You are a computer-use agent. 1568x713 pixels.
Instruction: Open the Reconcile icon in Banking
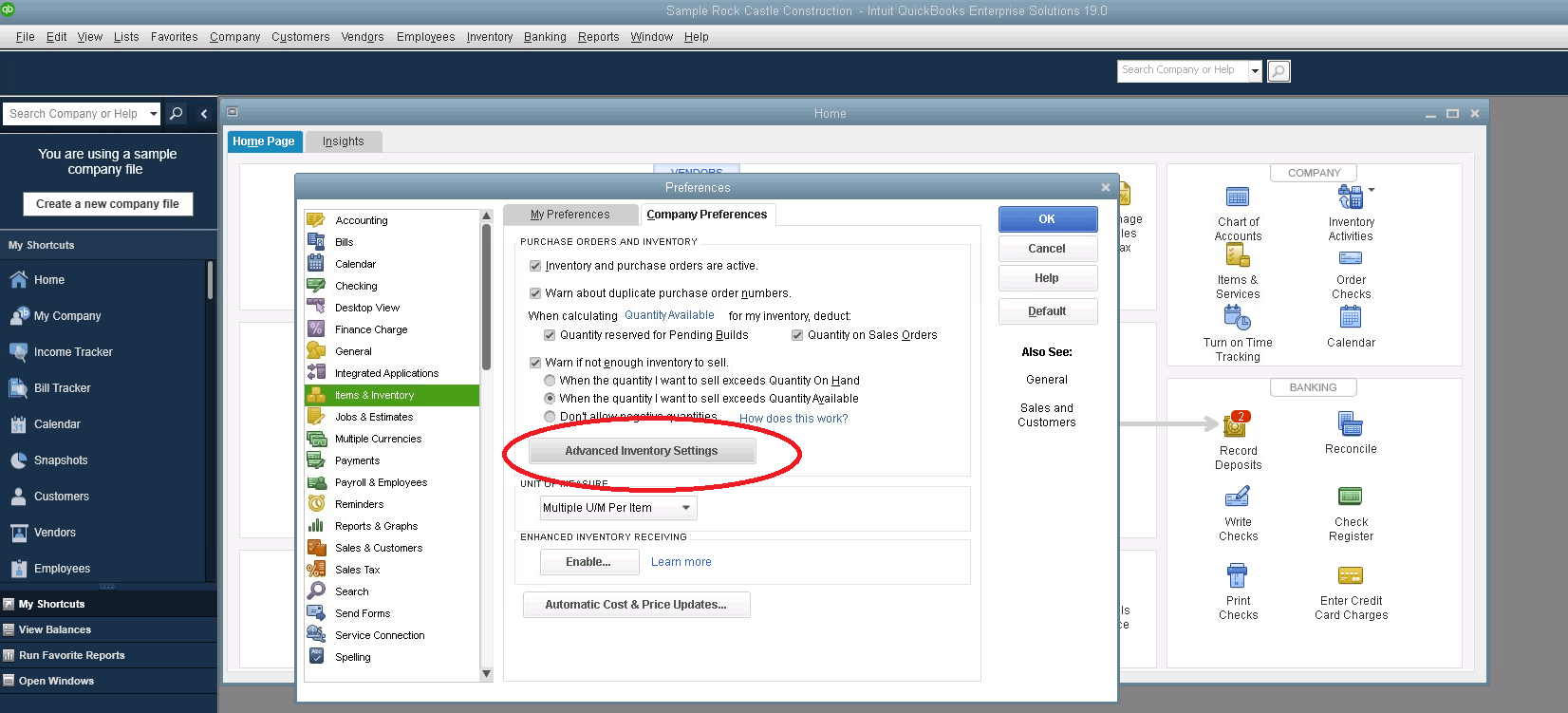coord(1350,423)
